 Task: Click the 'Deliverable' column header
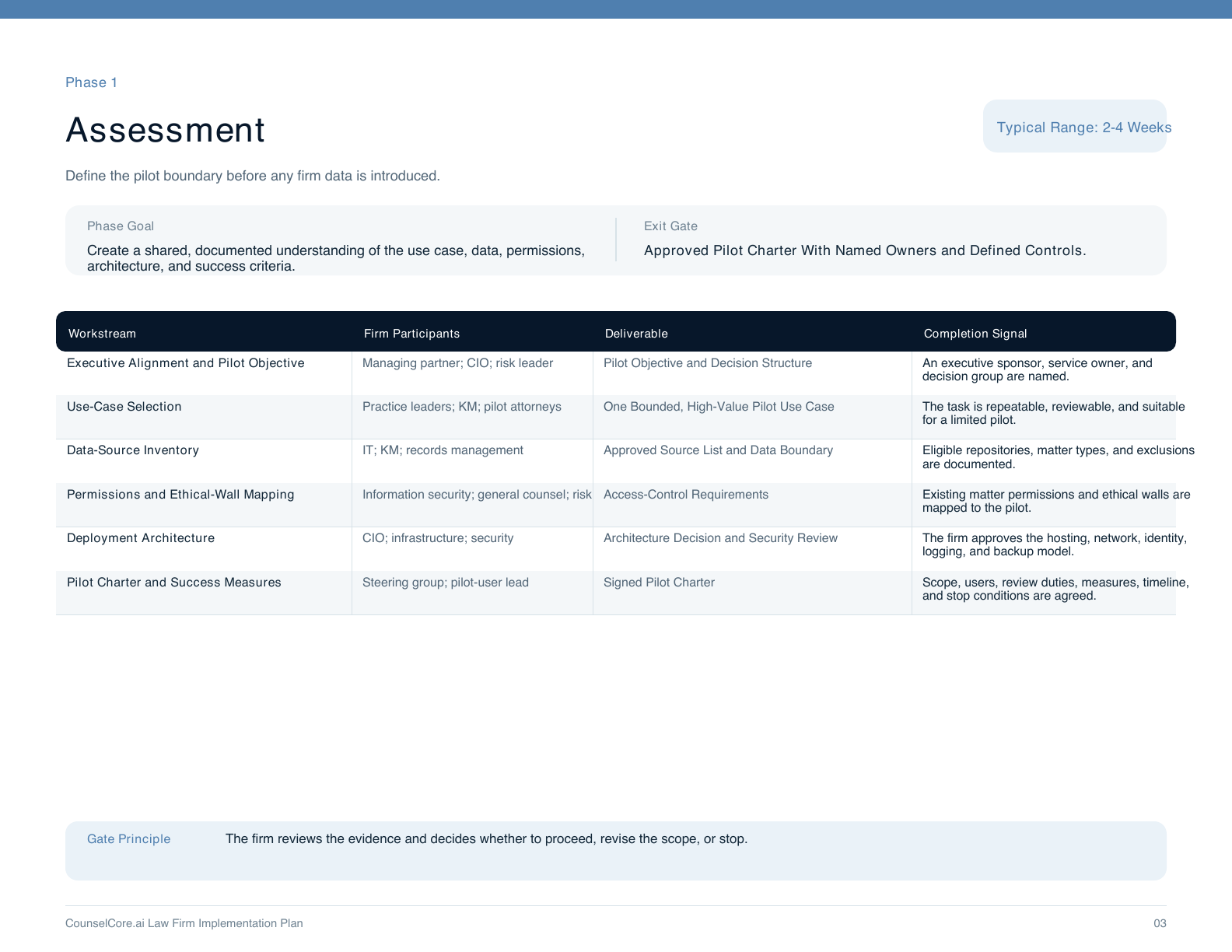click(636, 334)
